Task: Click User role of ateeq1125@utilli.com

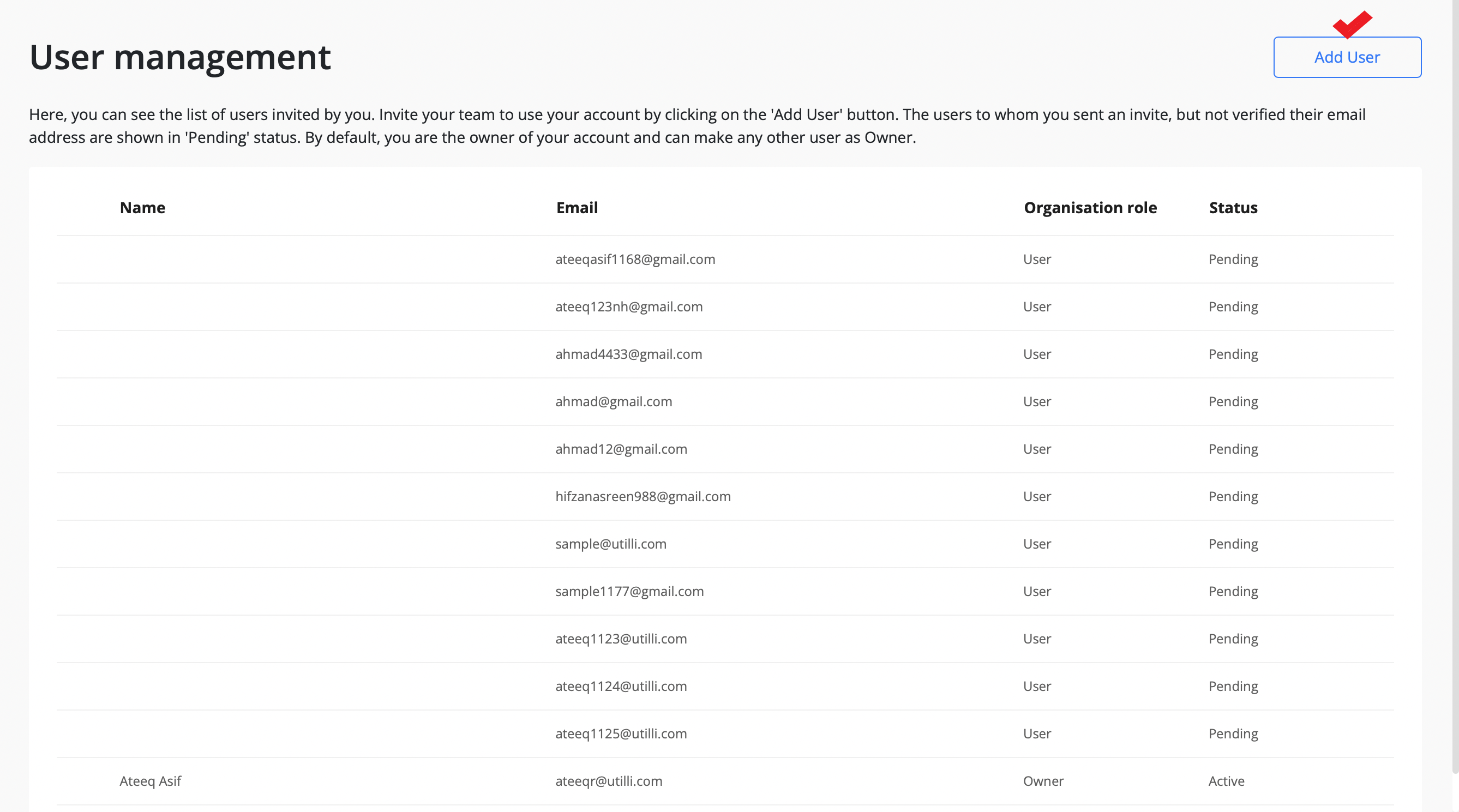Action: [x=1037, y=734]
